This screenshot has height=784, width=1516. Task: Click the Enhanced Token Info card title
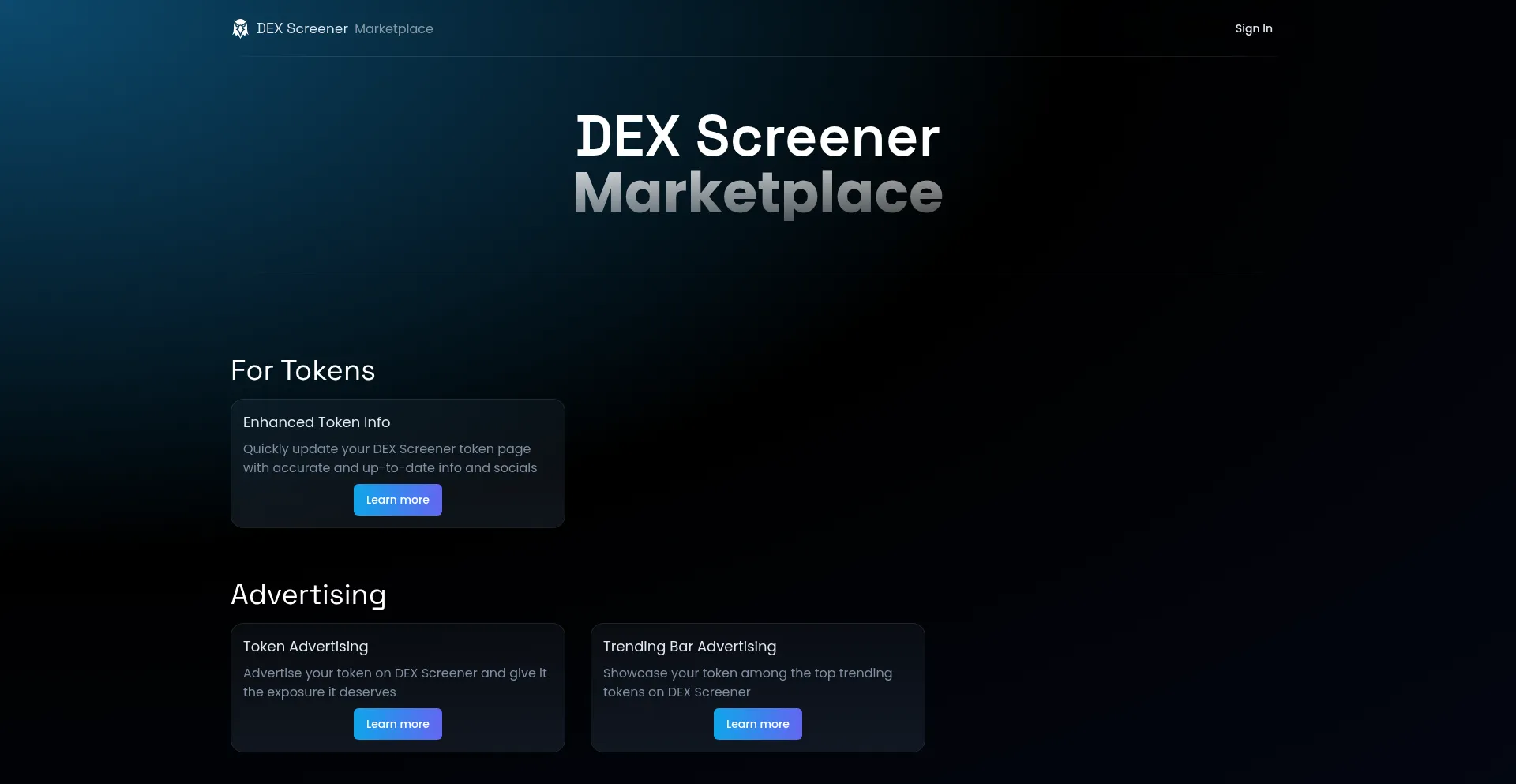click(x=316, y=422)
